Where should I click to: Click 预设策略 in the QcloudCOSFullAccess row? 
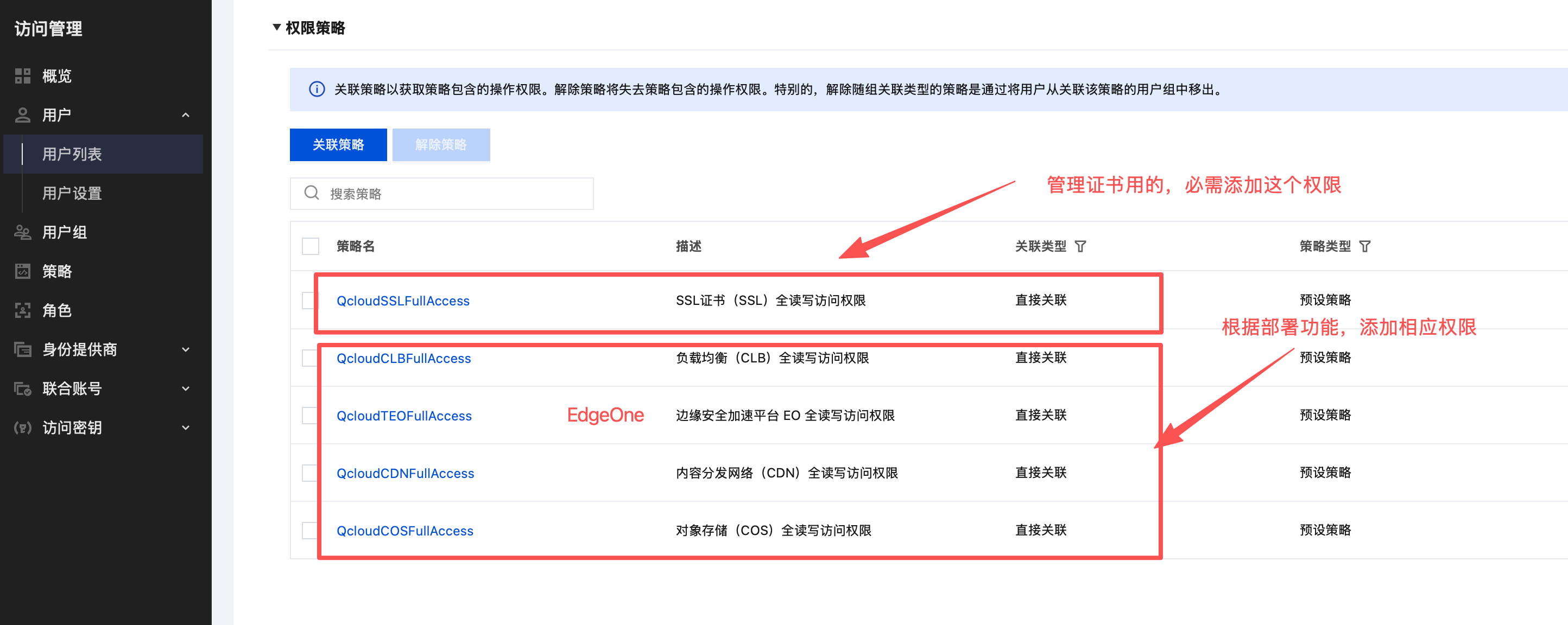pyautogui.click(x=1325, y=530)
